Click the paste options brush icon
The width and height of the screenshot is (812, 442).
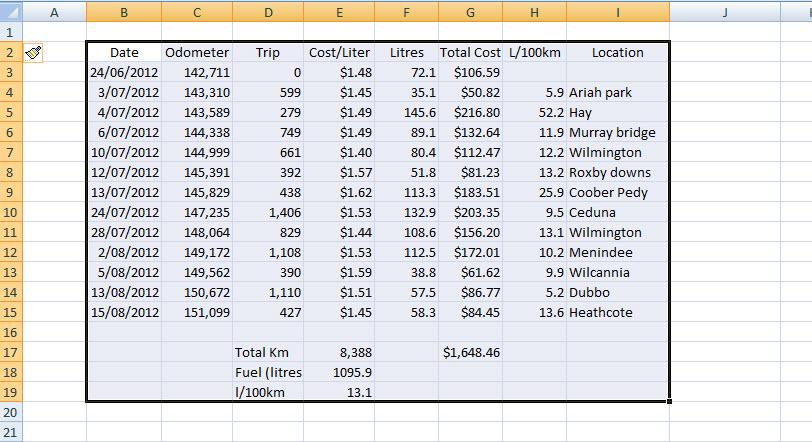pyautogui.click(x=33, y=53)
